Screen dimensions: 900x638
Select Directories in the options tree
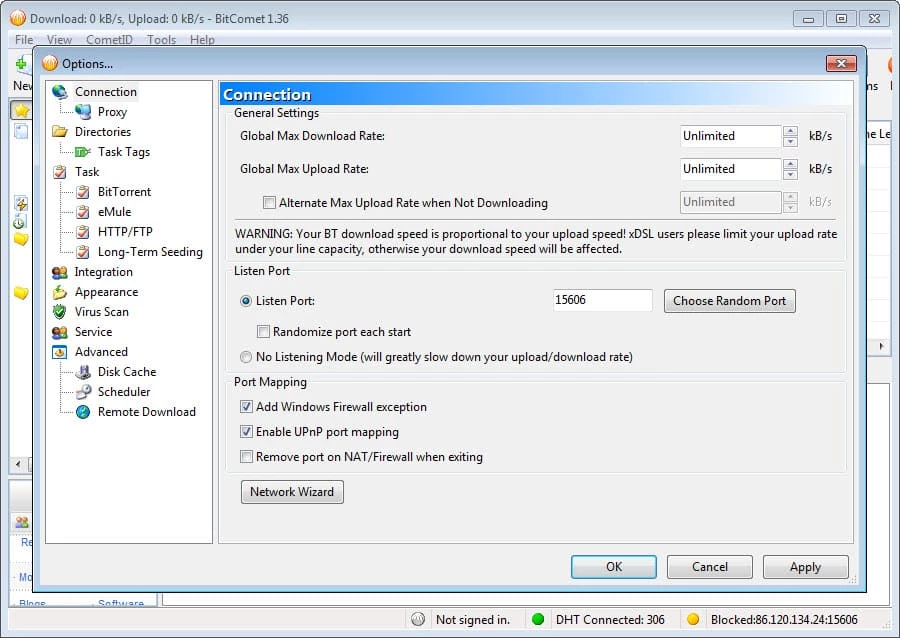[x=103, y=131]
